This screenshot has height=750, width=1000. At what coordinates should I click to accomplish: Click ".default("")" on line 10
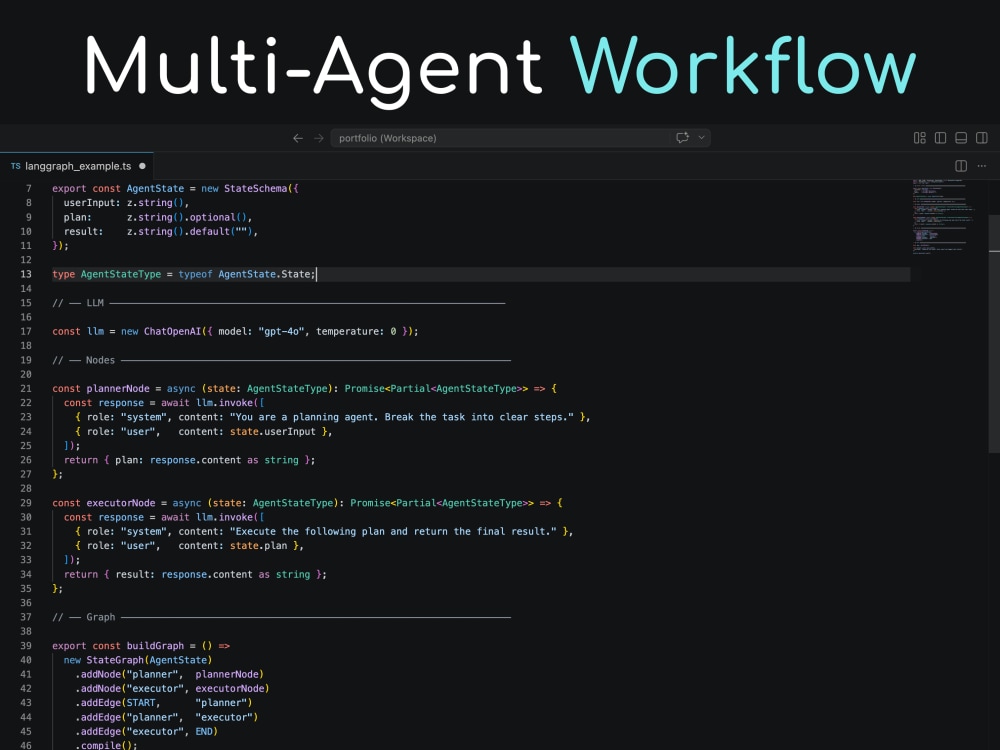[220, 232]
